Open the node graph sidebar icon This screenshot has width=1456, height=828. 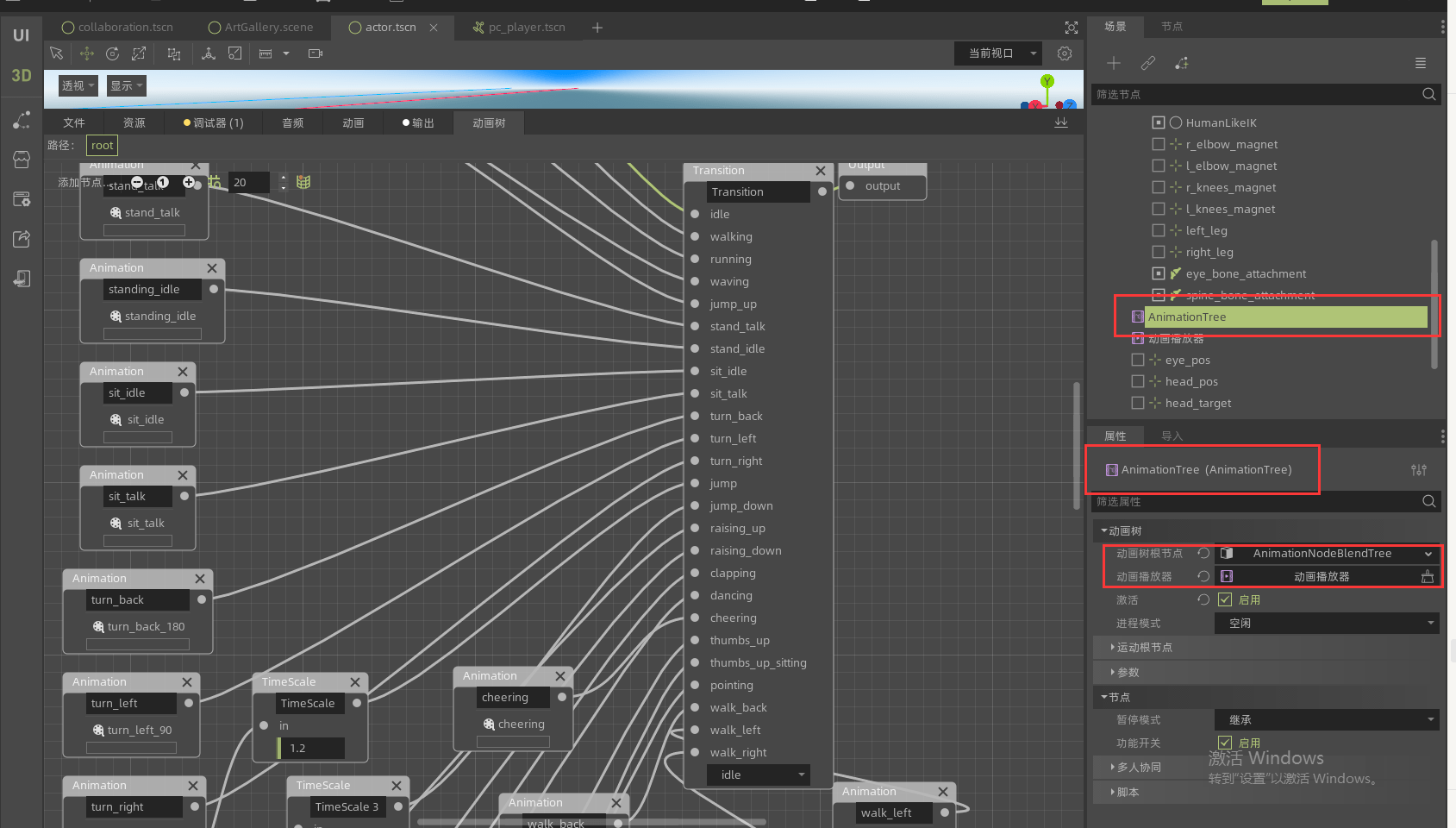coord(22,120)
